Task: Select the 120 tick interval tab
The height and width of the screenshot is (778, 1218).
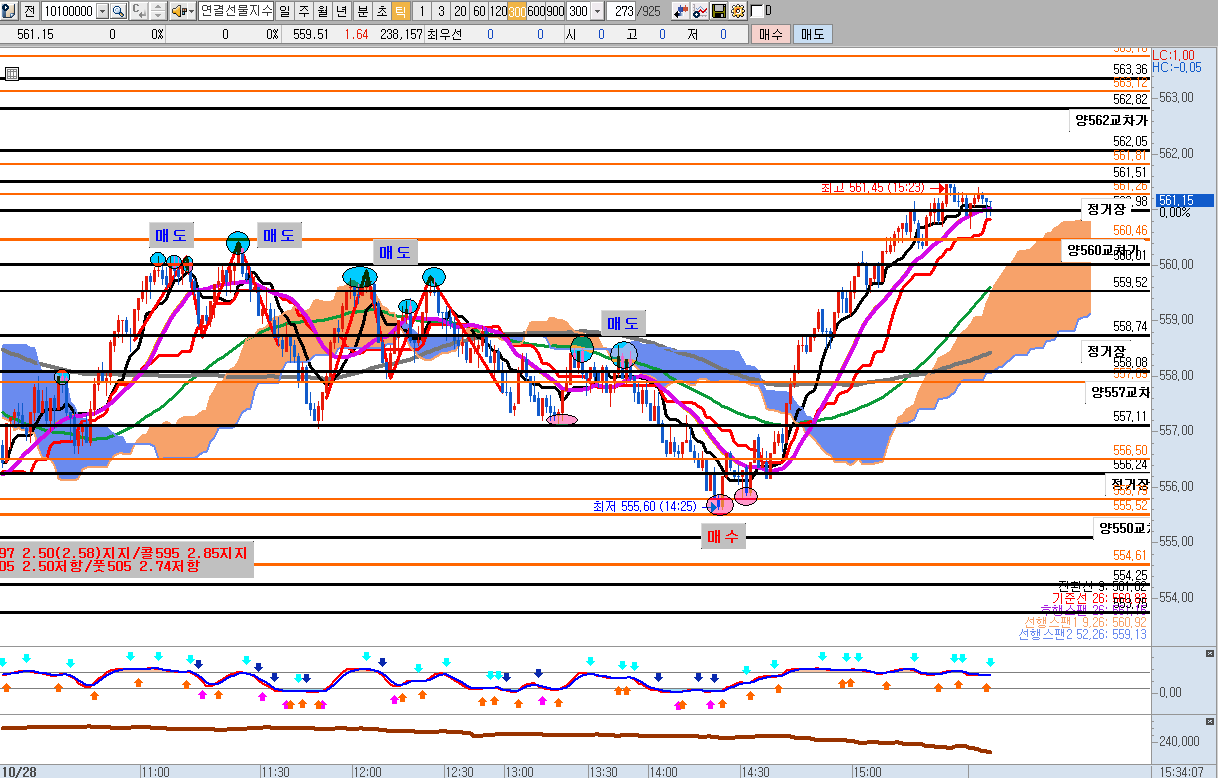Action: [497, 11]
